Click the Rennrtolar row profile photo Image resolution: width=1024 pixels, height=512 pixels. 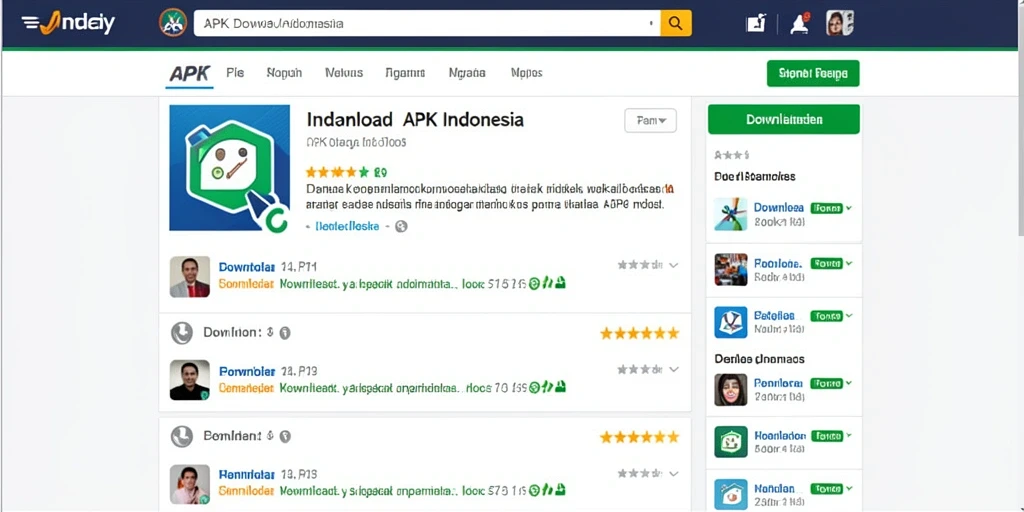(x=190, y=484)
